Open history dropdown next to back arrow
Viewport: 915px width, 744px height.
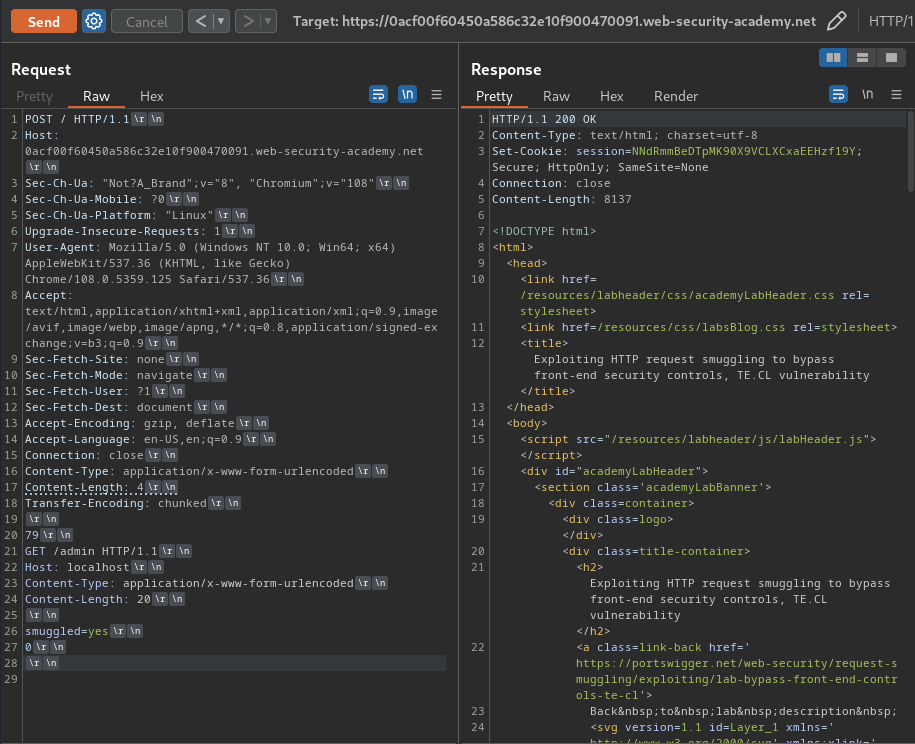[221, 22]
